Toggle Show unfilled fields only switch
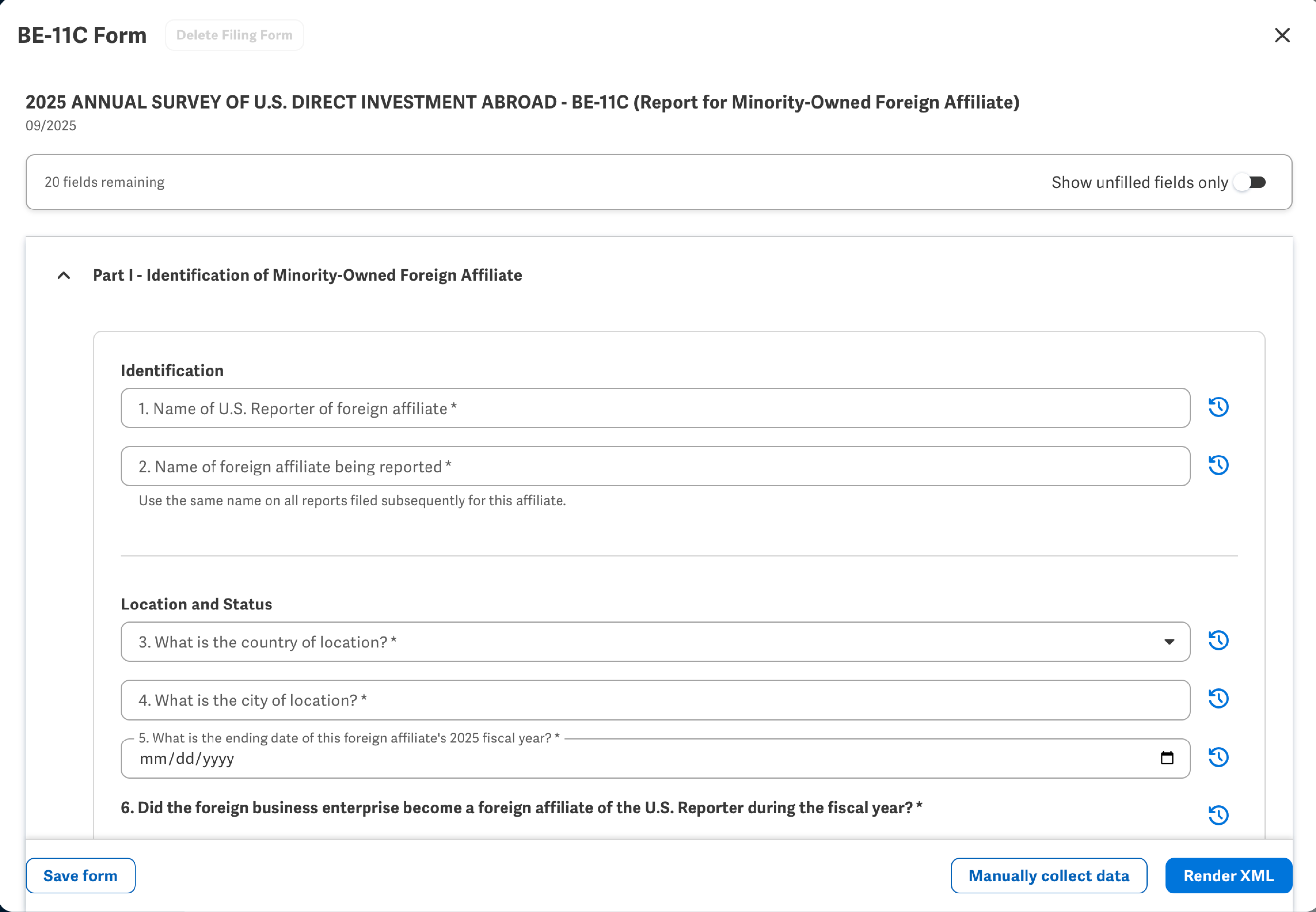This screenshot has width=1316, height=912. (1249, 182)
